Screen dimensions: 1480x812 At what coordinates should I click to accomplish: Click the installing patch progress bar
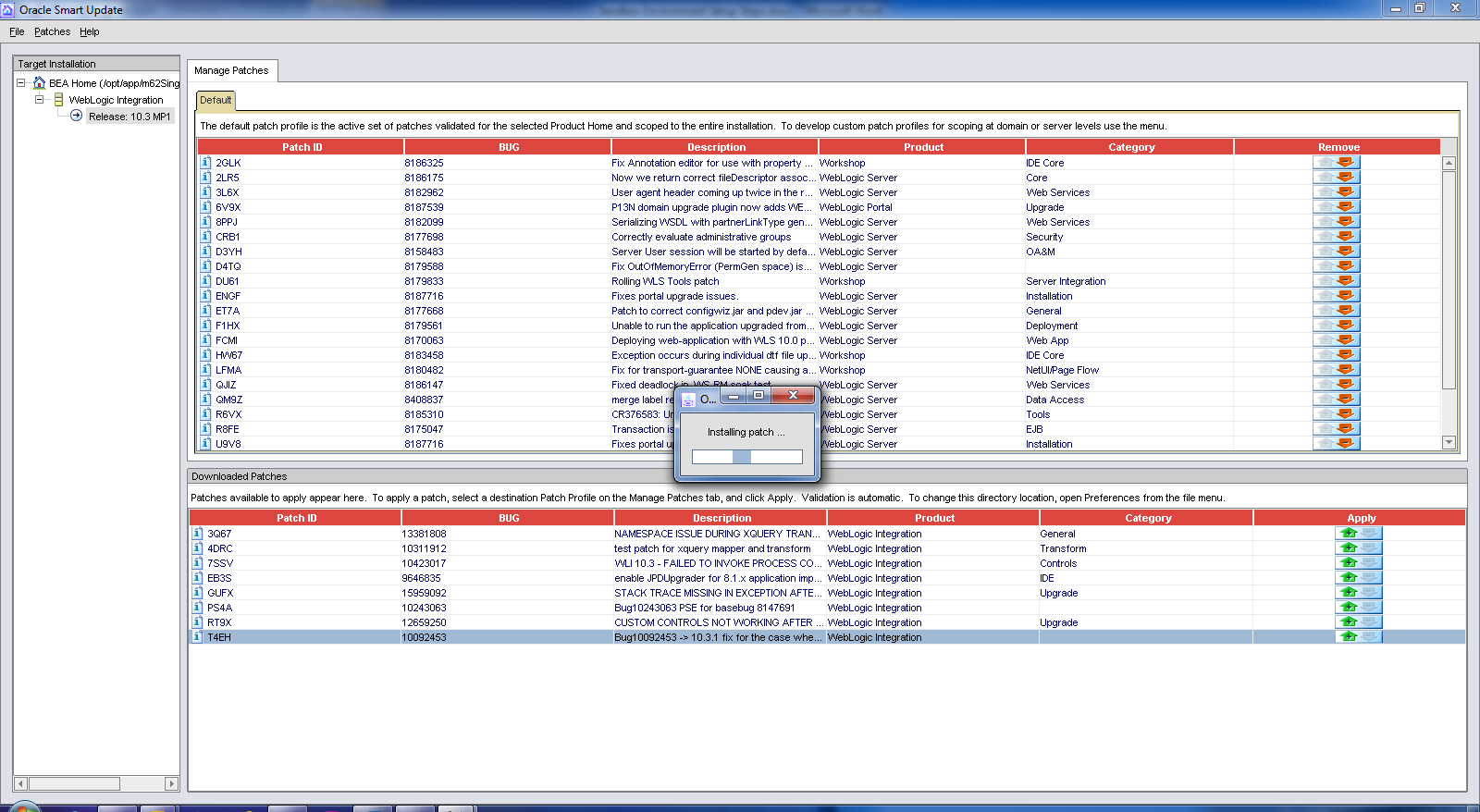pos(747,457)
